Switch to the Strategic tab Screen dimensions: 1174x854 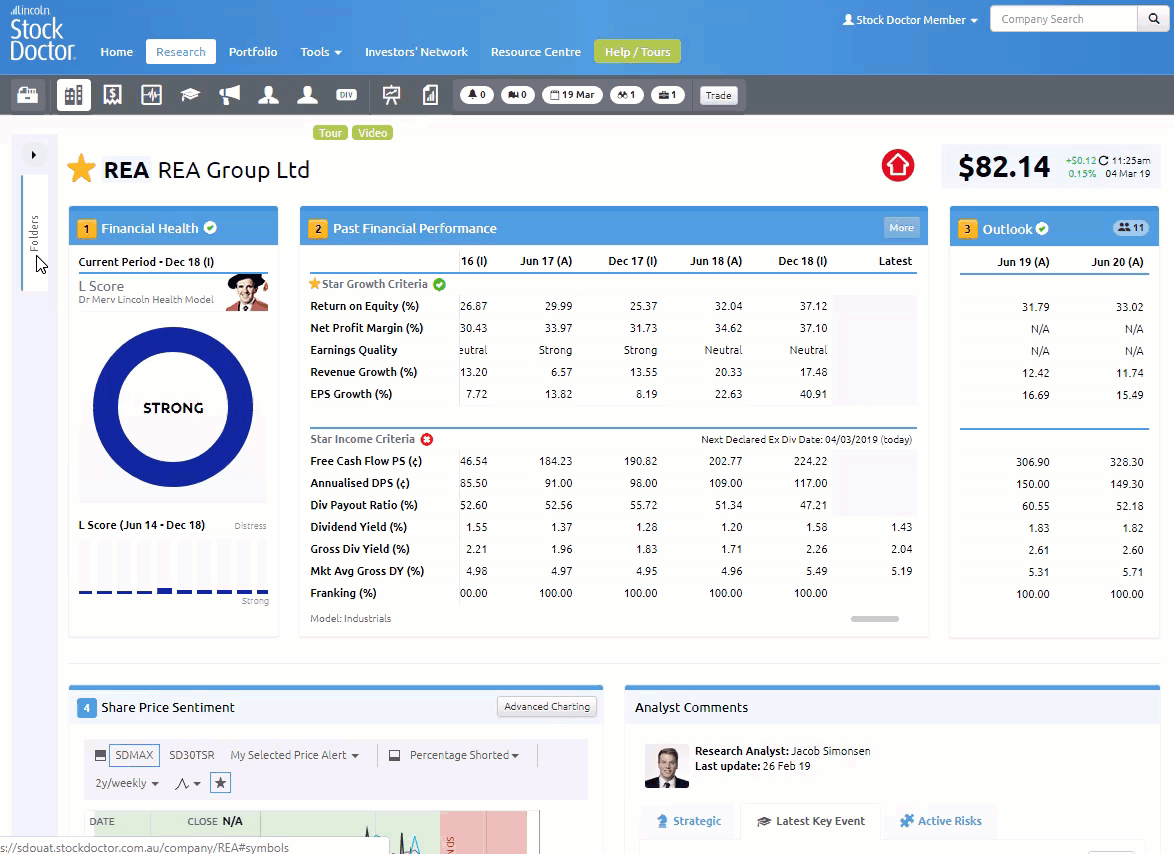pyautogui.click(x=689, y=821)
